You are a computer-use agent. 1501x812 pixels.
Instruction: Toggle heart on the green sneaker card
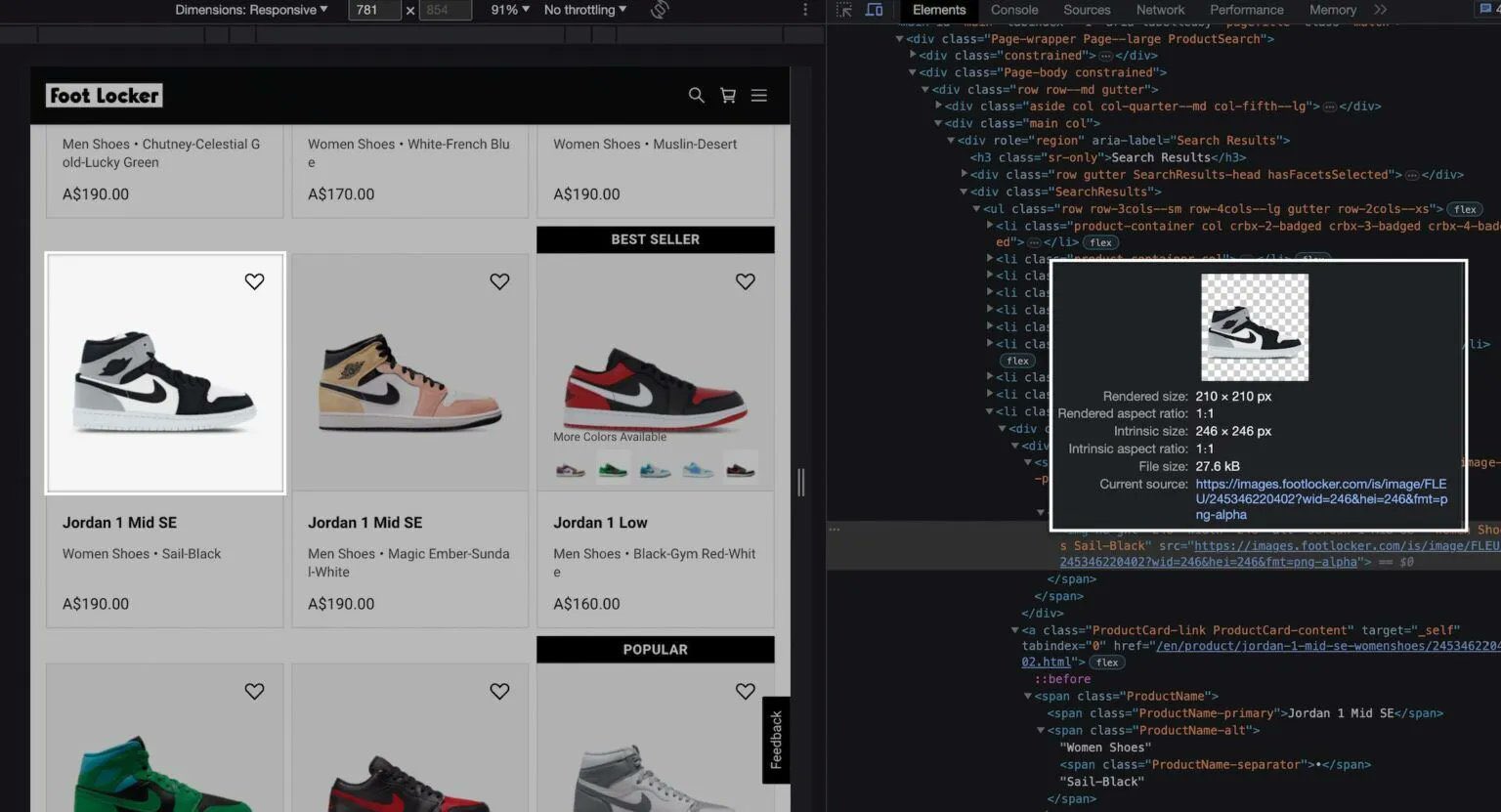point(254,691)
